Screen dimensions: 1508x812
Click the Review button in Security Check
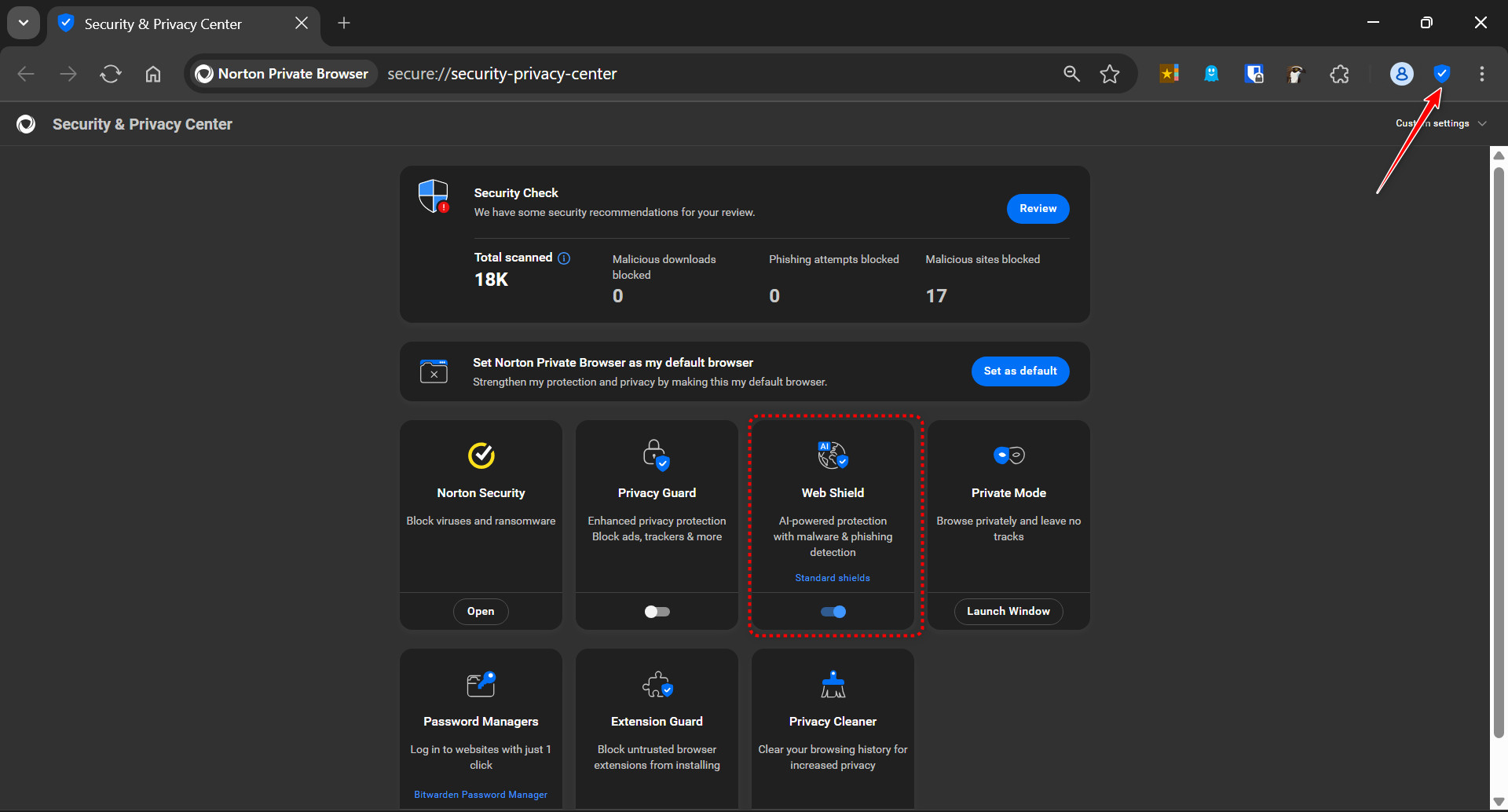coord(1038,209)
